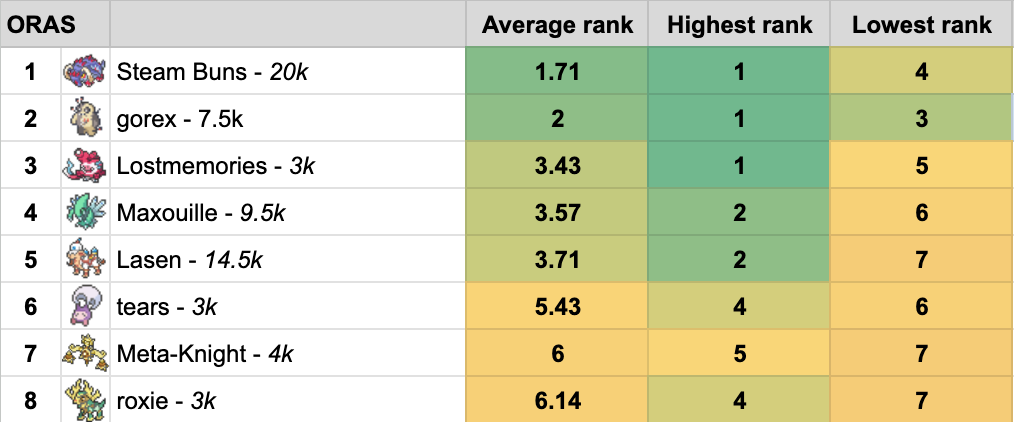Click the yellow sprite next to roxie

tap(85, 400)
